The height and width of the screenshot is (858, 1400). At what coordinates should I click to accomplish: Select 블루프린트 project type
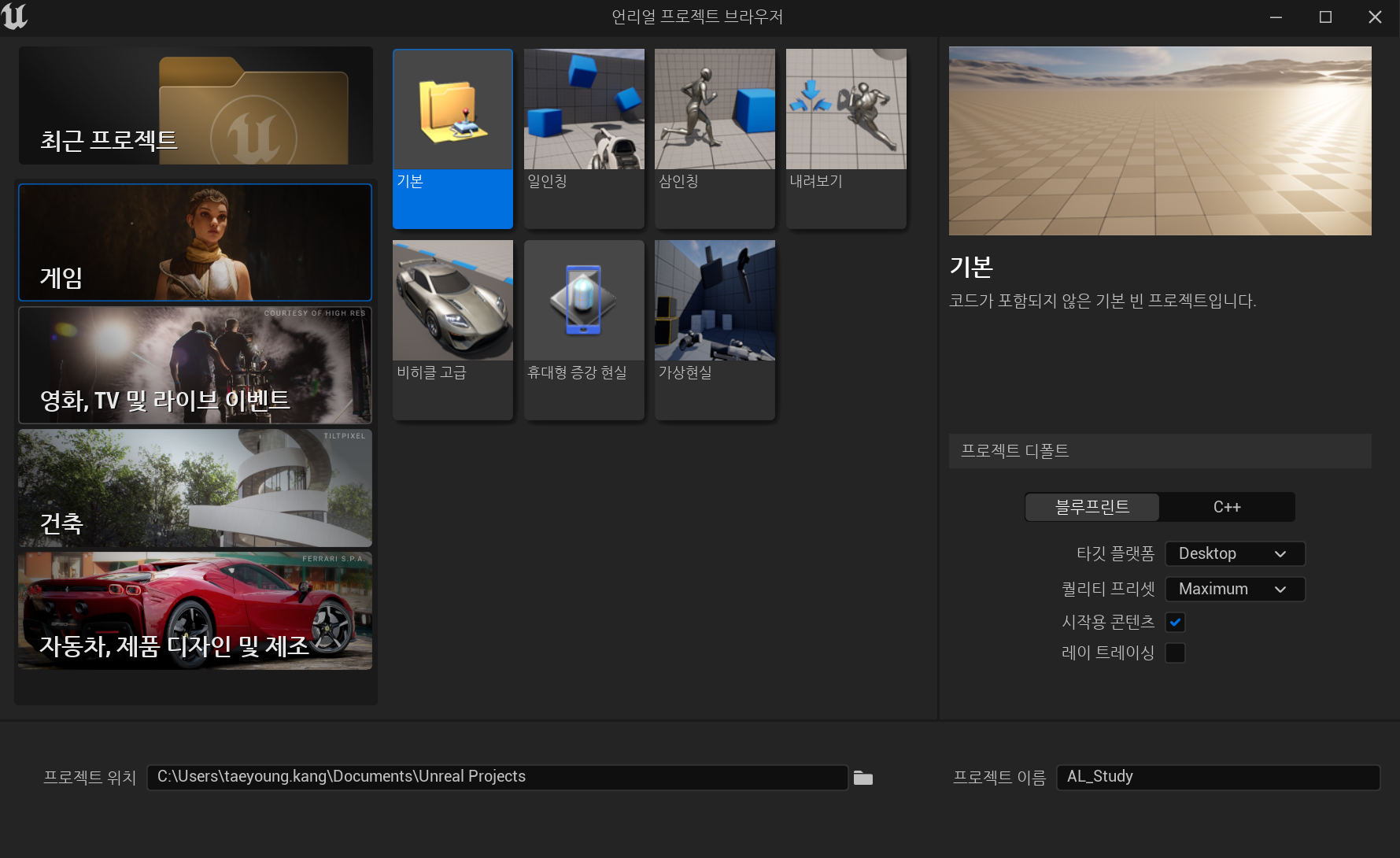click(1092, 507)
